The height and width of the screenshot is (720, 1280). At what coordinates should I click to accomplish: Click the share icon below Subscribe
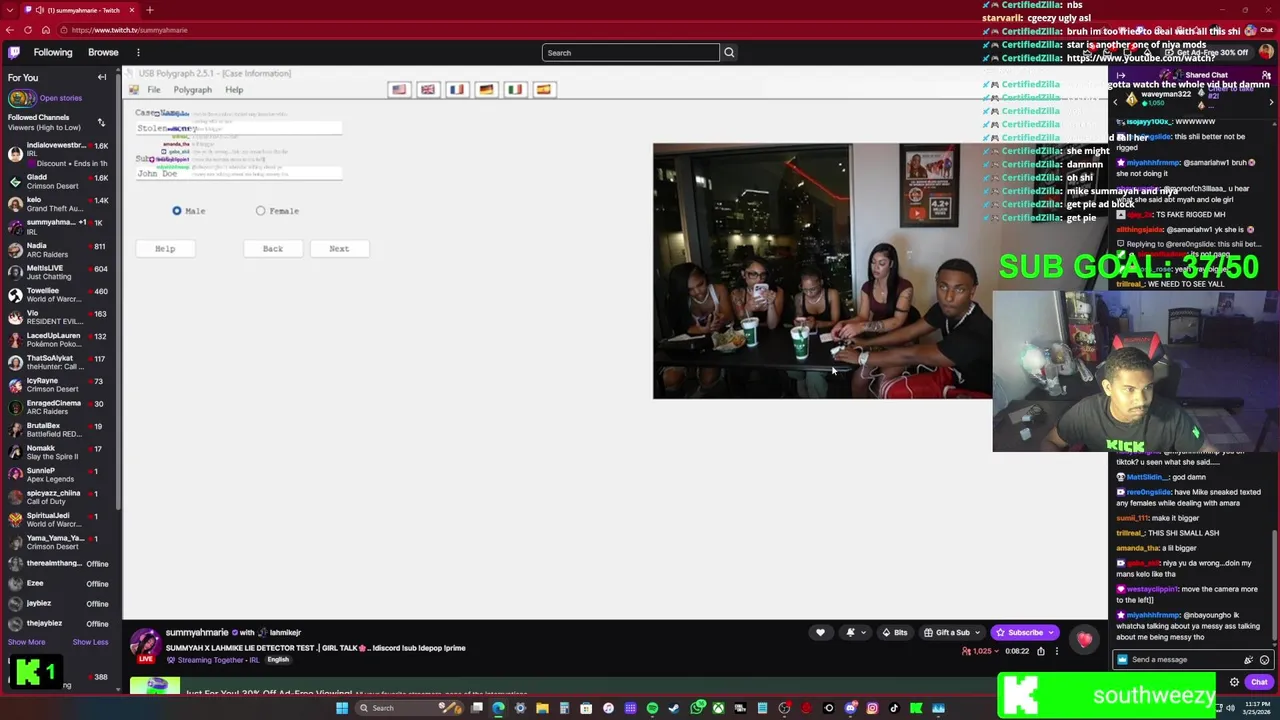pyautogui.click(x=1041, y=651)
